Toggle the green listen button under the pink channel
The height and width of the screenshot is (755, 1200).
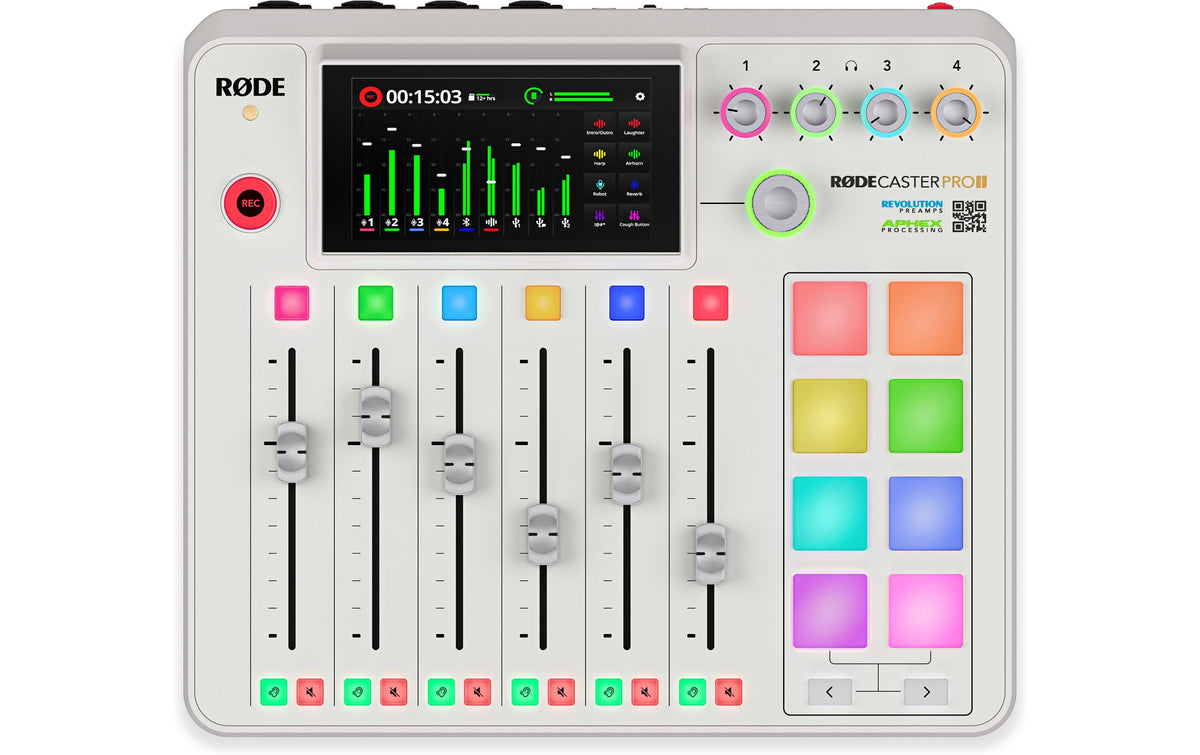pyautogui.click(x=273, y=691)
